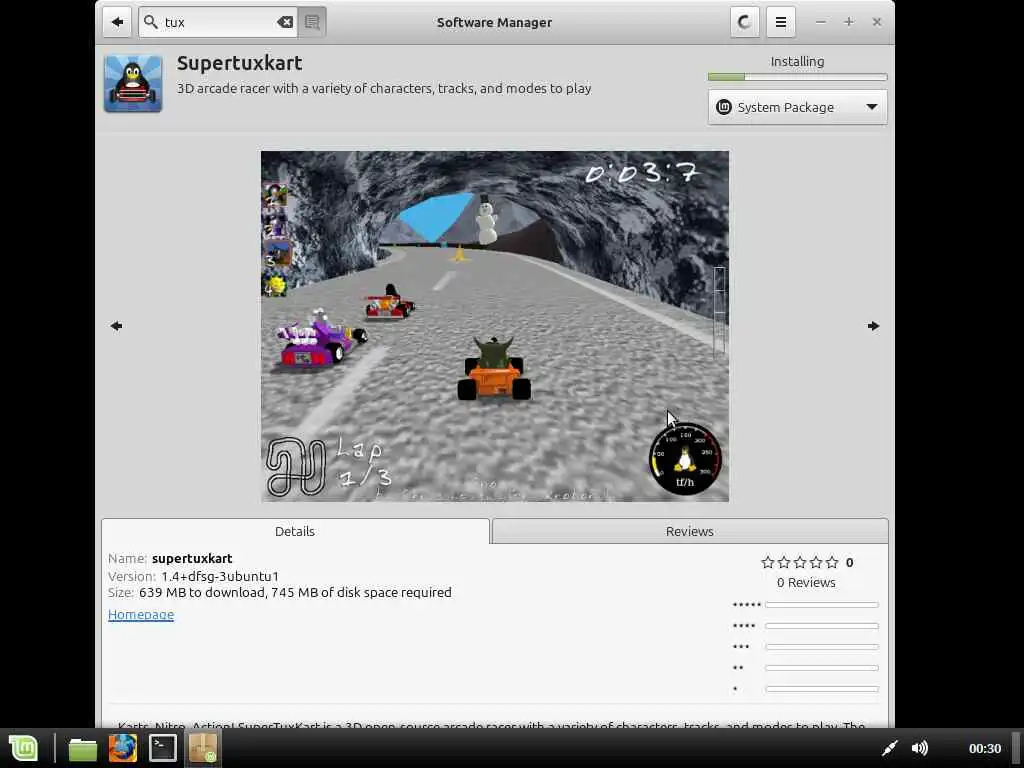Image resolution: width=1024 pixels, height=768 pixels.
Task: Close the Software Manager window
Action: click(877, 22)
